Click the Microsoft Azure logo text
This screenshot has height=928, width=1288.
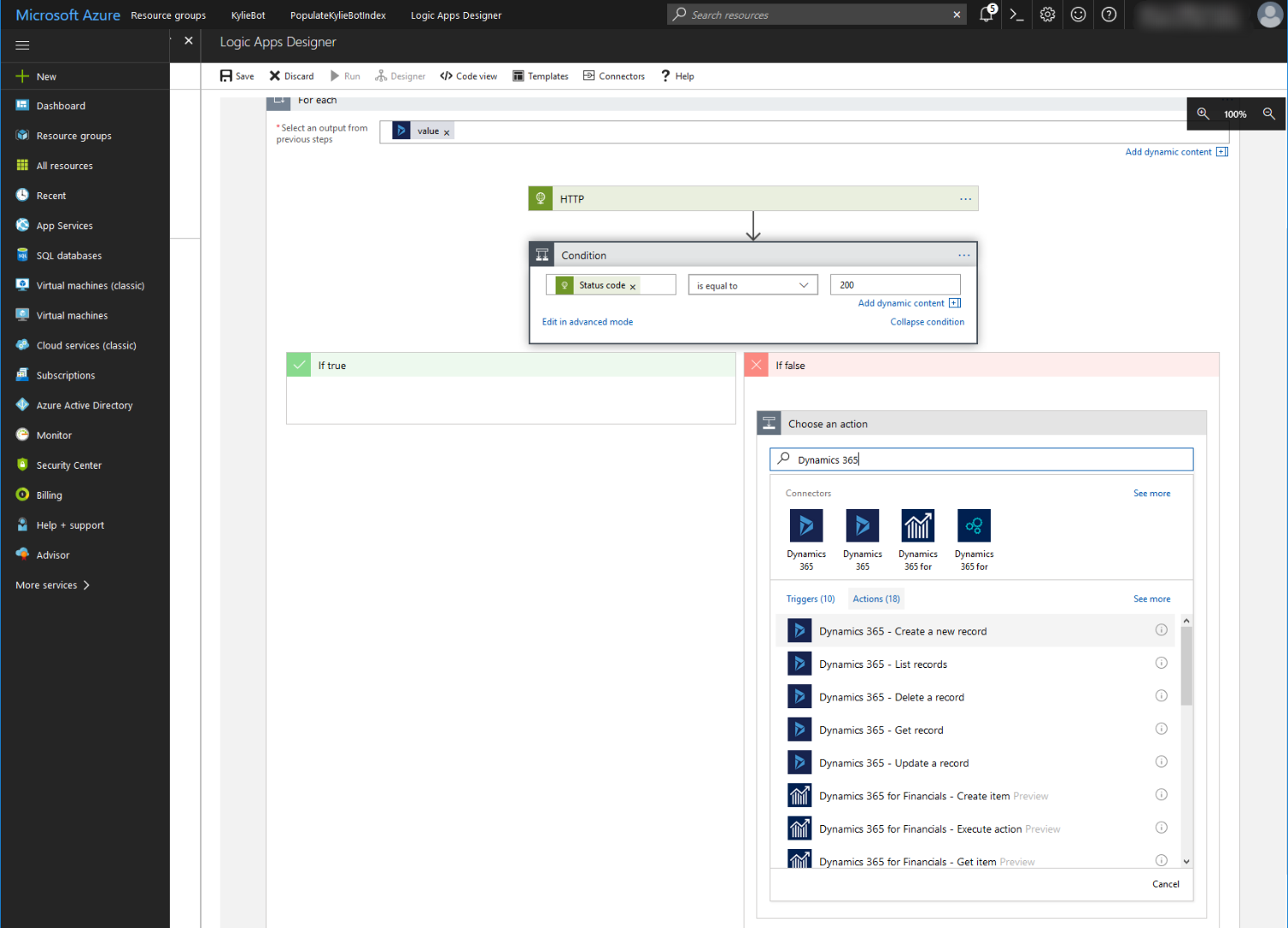68,15
